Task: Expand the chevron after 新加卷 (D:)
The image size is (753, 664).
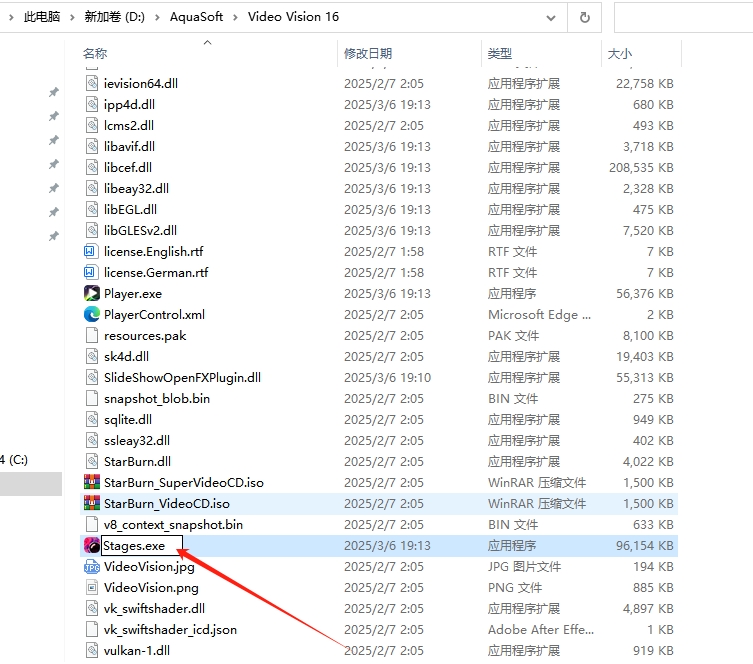Action: pyautogui.click(x=157, y=17)
